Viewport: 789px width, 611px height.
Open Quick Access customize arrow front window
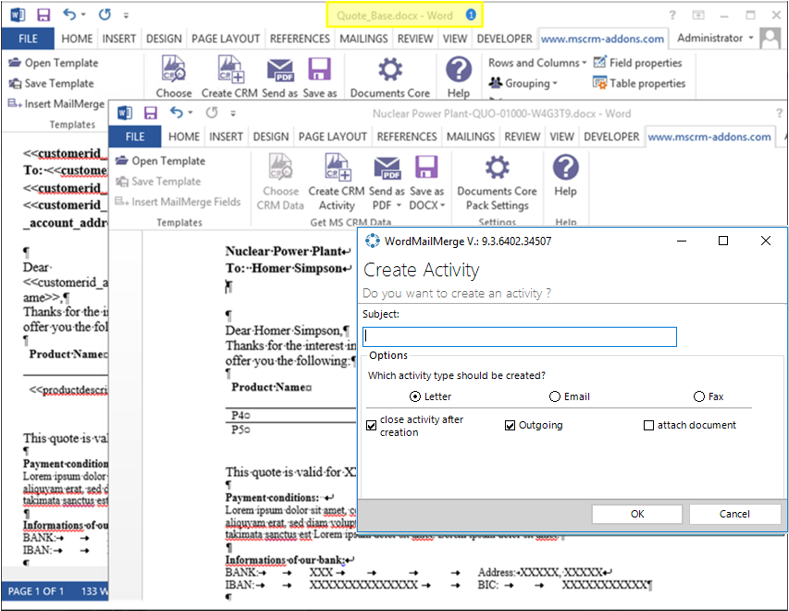[233, 113]
